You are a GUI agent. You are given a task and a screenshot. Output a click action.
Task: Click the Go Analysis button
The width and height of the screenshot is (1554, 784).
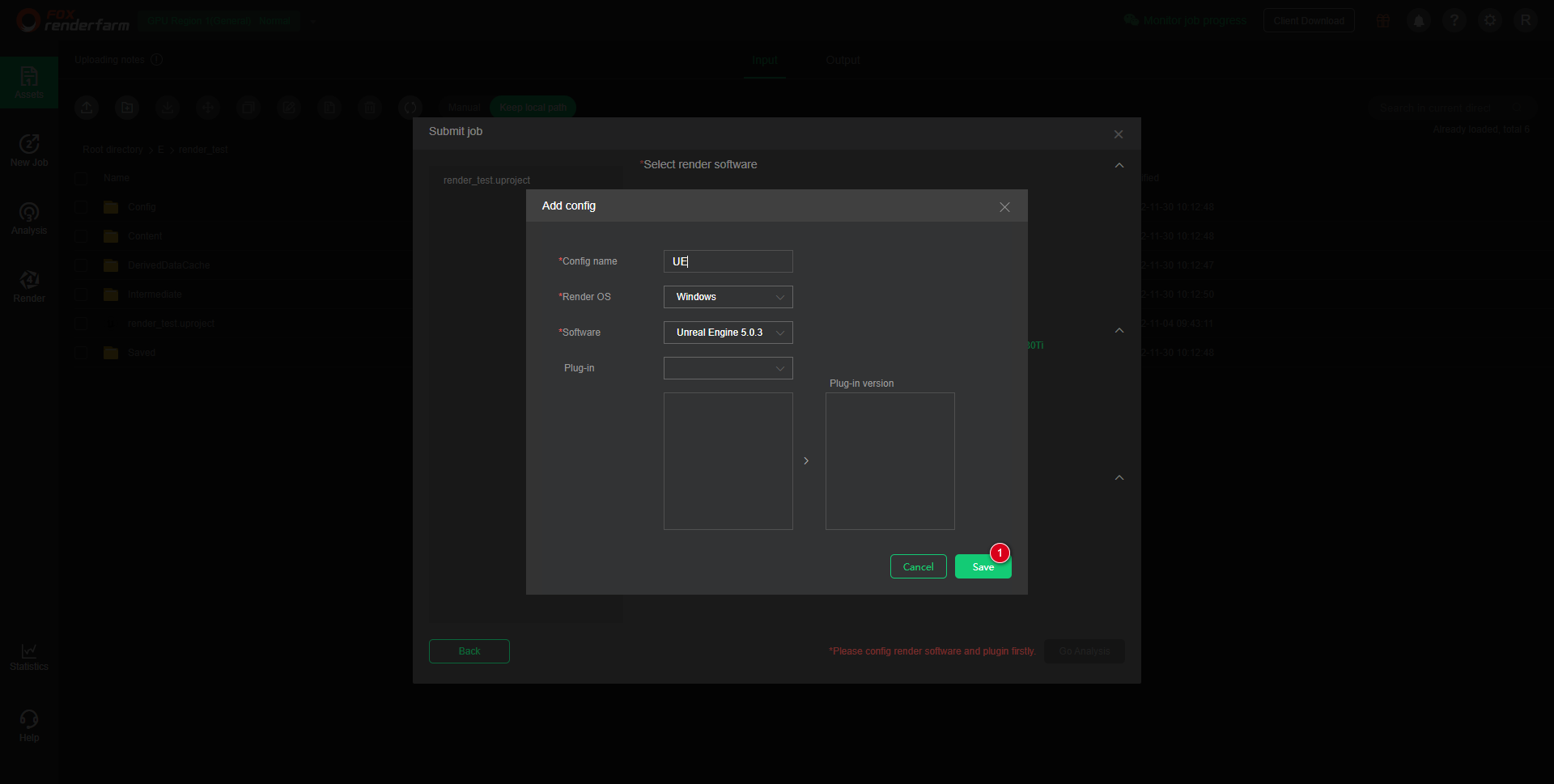1085,651
